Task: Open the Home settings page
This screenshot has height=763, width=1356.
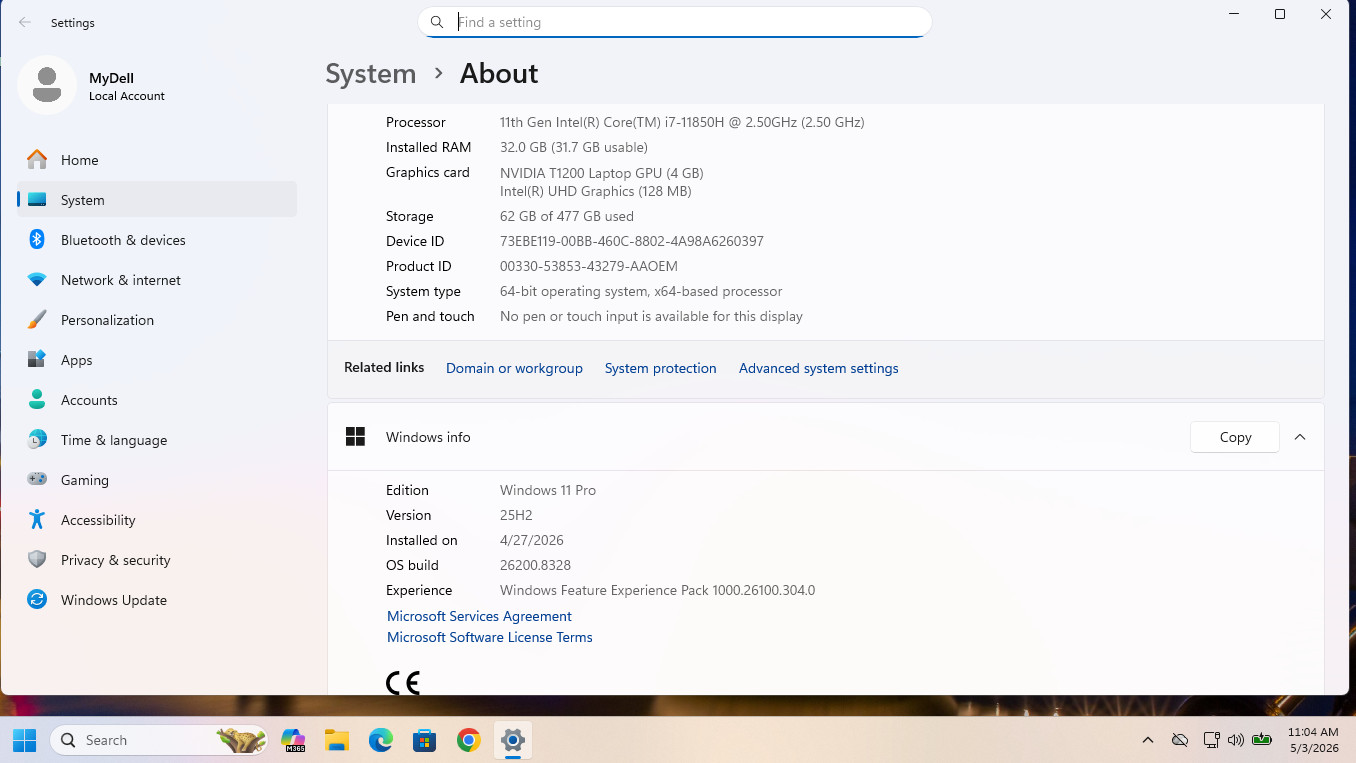Action: tap(157, 160)
